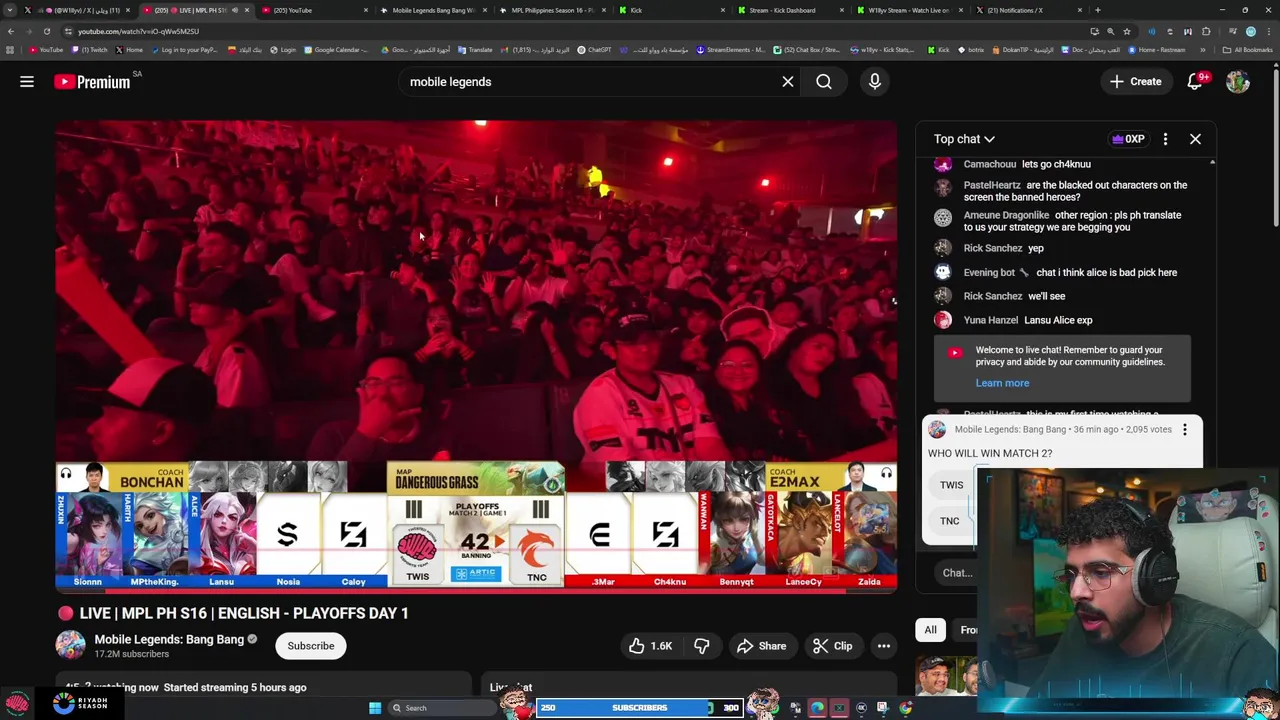
Task: Clear the search text with X
Action: pyautogui.click(x=788, y=82)
